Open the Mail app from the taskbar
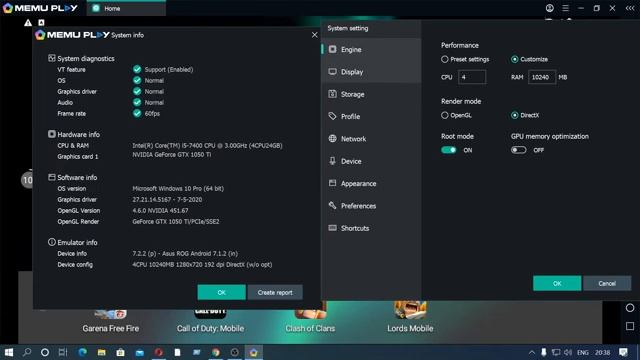Image resolution: width=640 pixels, height=360 pixels. pyautogui.click(x=140, y=352)
